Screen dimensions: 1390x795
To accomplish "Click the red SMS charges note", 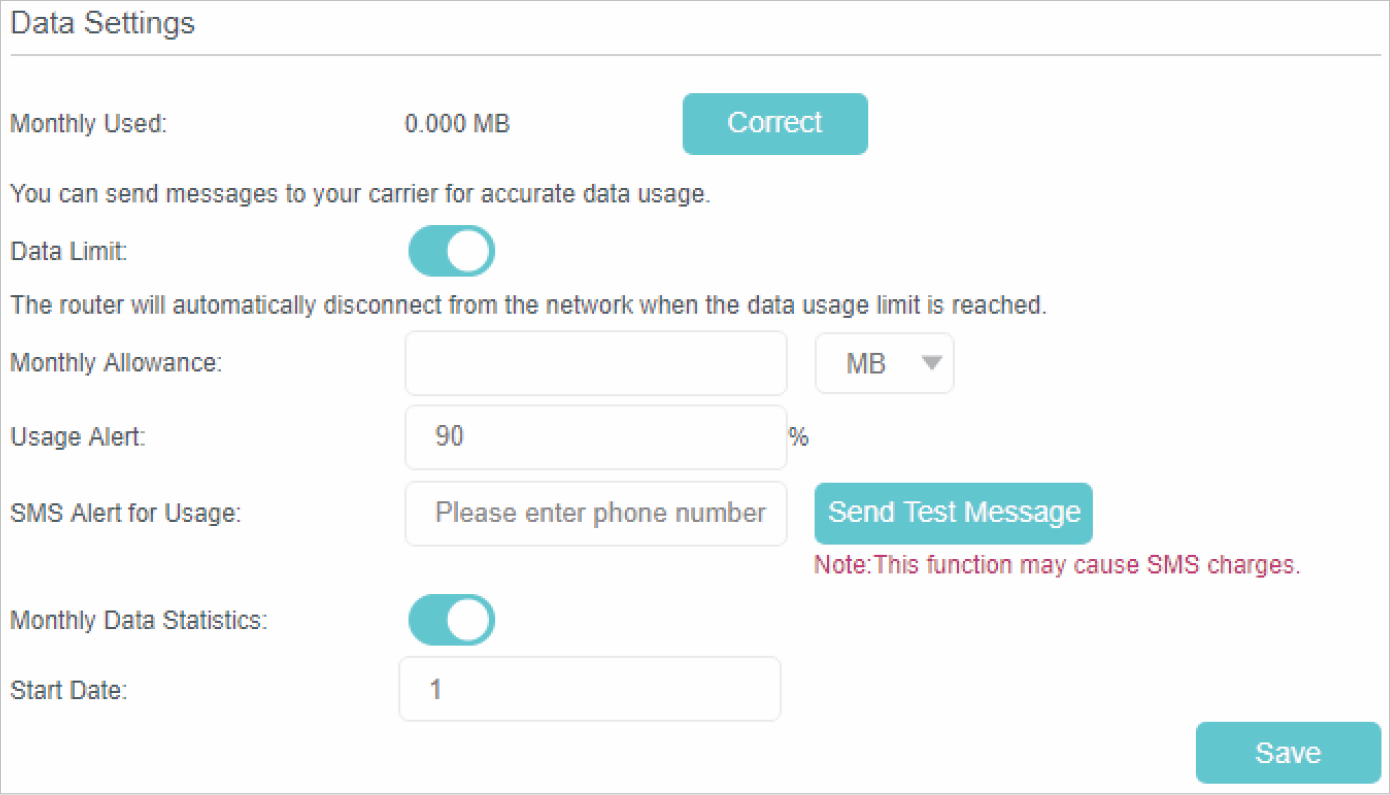I will point(1057,565).
